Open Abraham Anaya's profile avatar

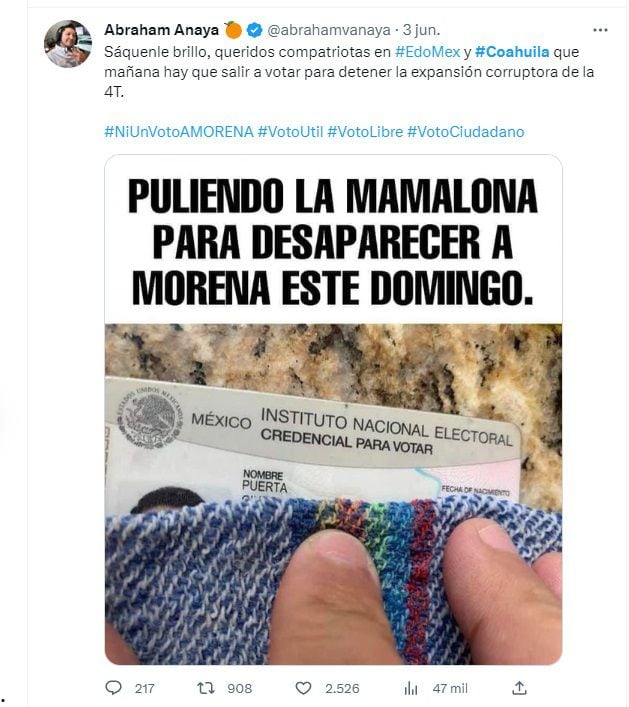(x=68, y=44)
